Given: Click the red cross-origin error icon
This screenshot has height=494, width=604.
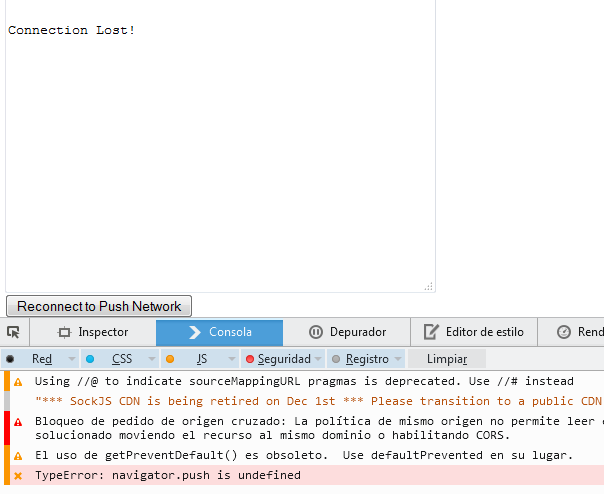Looking at the screenshot, I should 18,422.
